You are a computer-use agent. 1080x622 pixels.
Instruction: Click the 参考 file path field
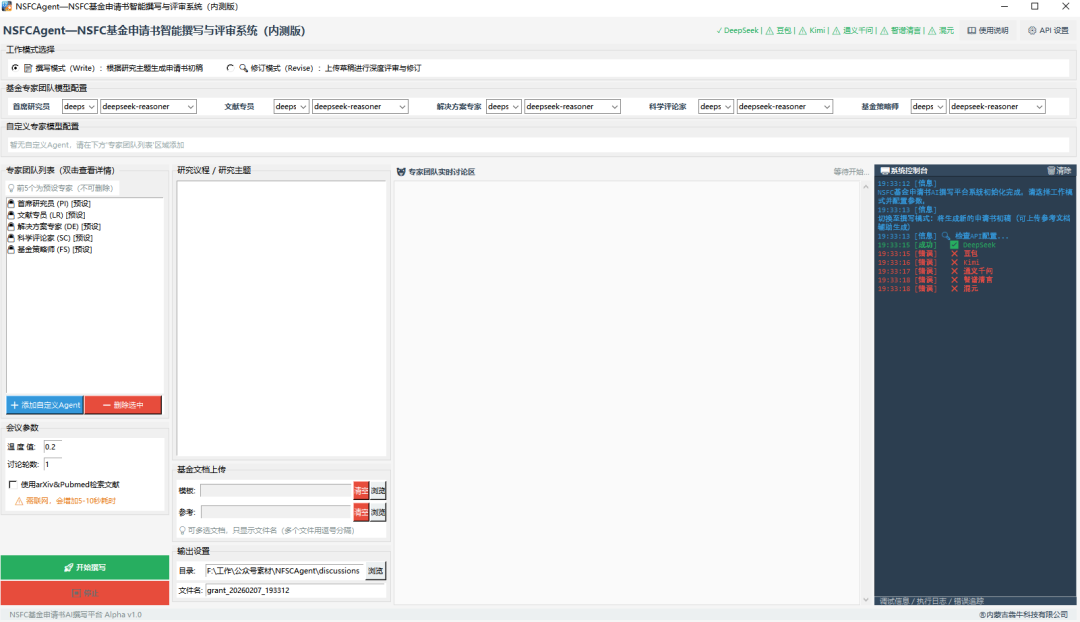276,512
